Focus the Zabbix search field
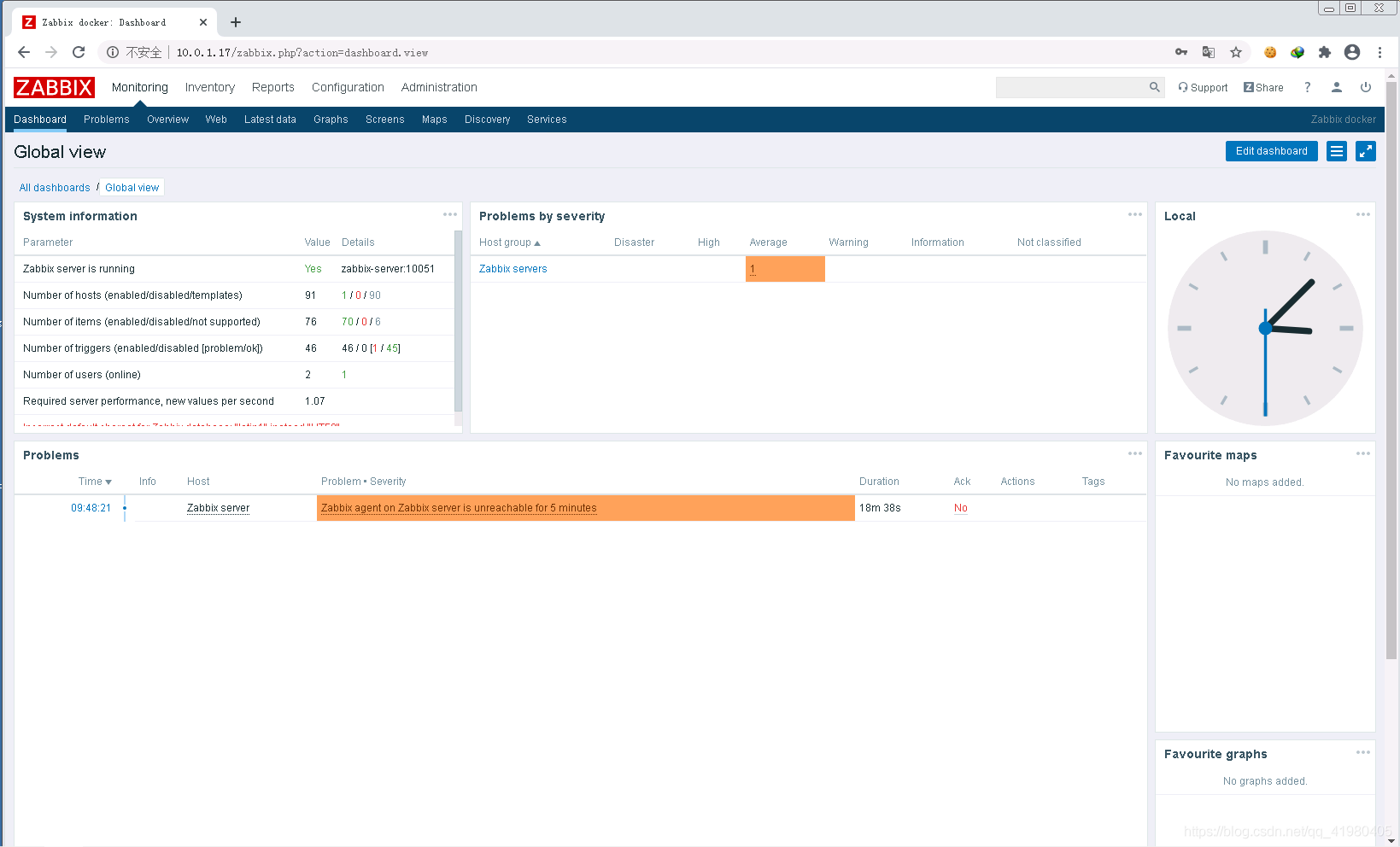This screenshot has height=847, width=1400. [x=1071, y=87]
